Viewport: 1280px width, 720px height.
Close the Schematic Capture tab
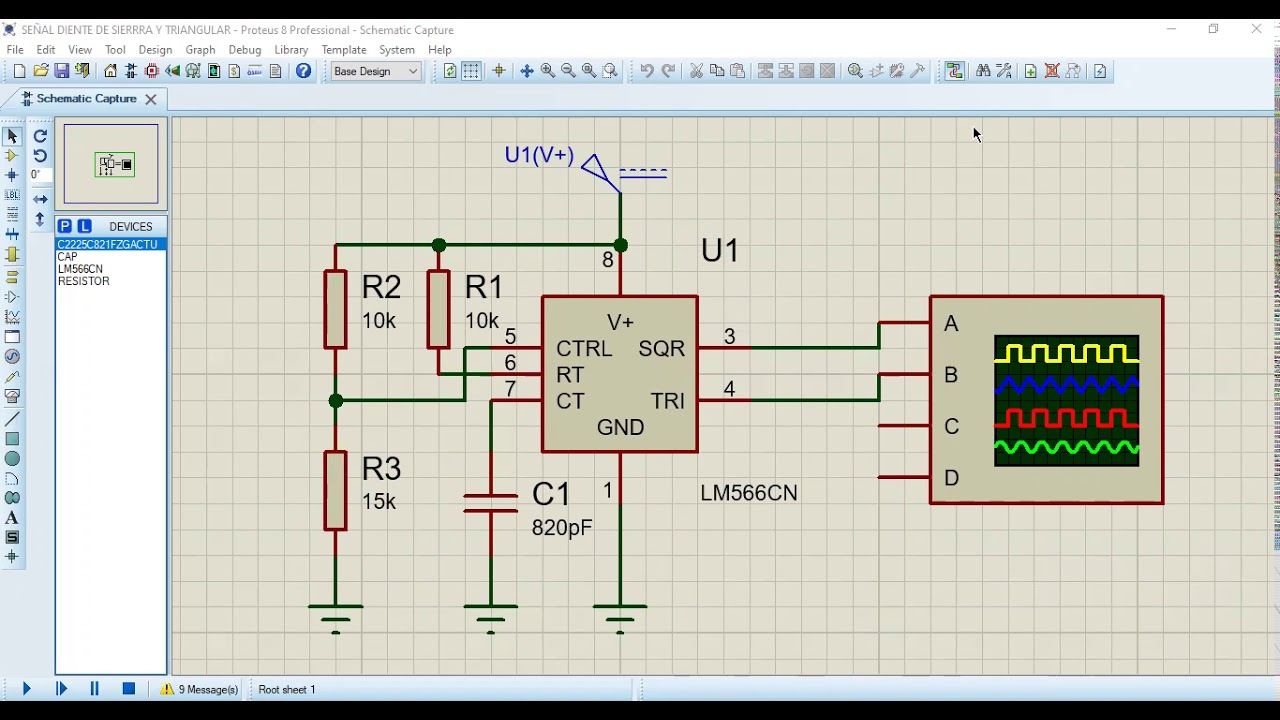[x=151, y=99]
